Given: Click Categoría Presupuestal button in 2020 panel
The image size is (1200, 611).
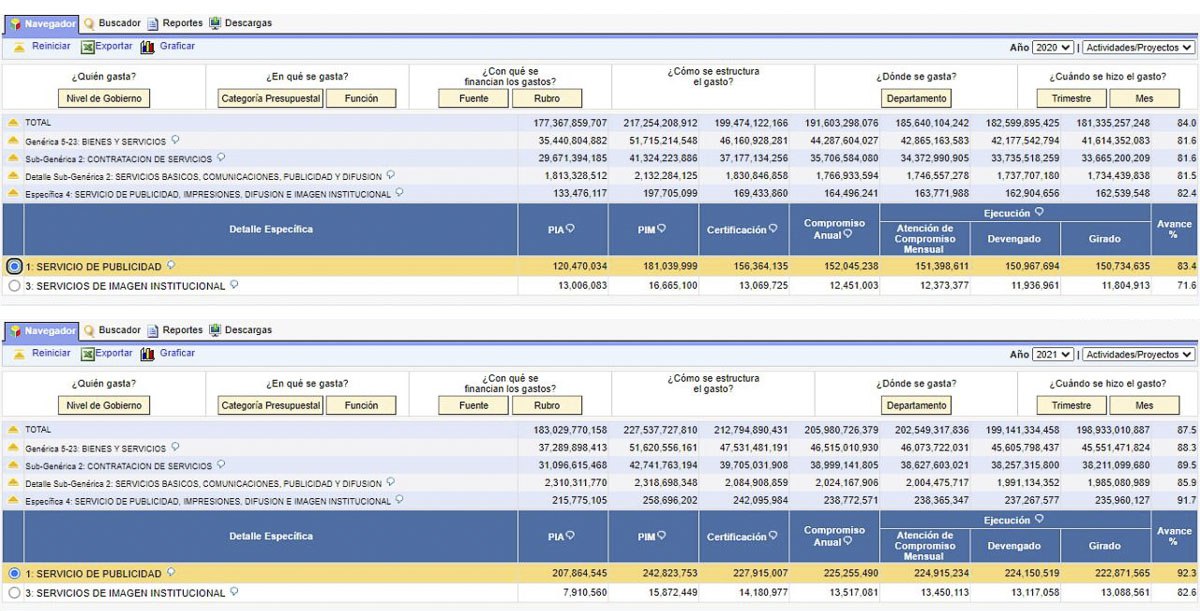Looking at the screenshot, I should [x=271, y=98].
